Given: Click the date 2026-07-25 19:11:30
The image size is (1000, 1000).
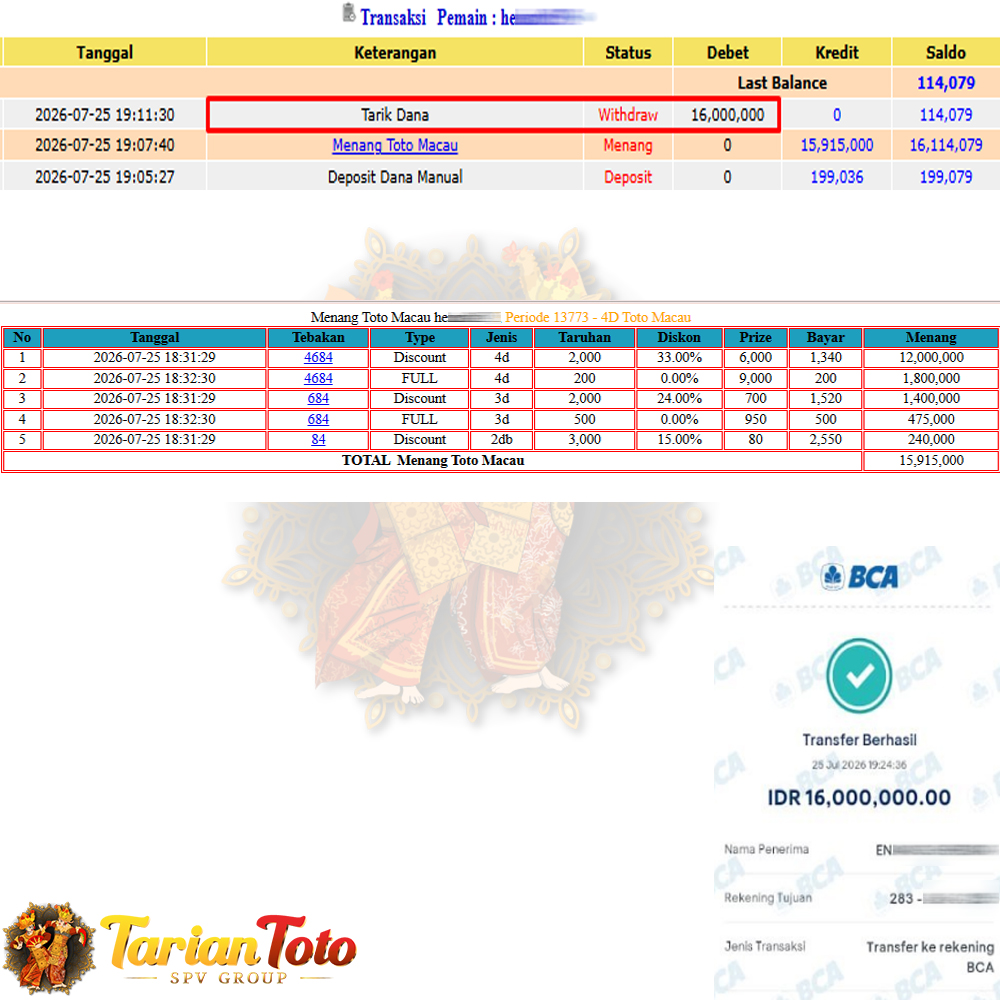Looking at the screenshot, I should point(105,115).
